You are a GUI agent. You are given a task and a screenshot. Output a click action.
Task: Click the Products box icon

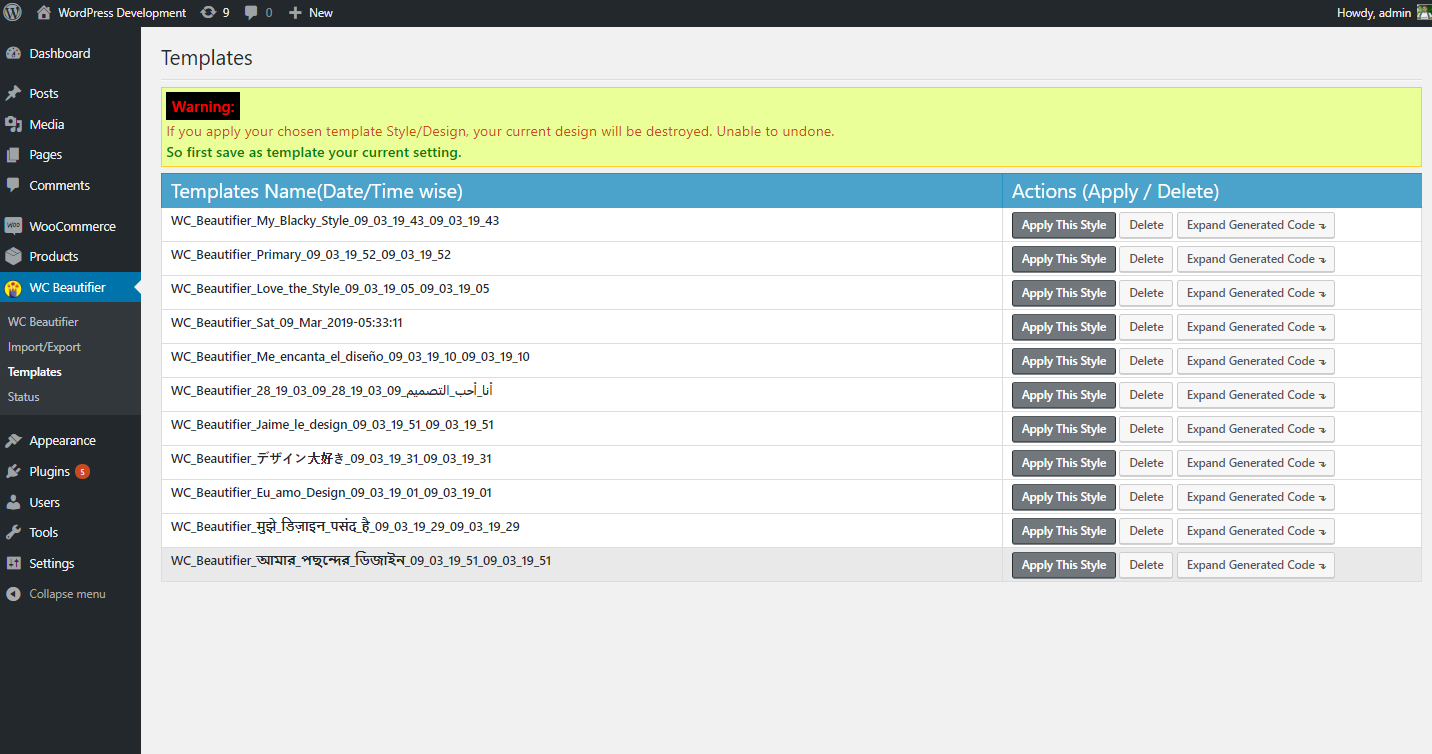click(x=13, y=256)
